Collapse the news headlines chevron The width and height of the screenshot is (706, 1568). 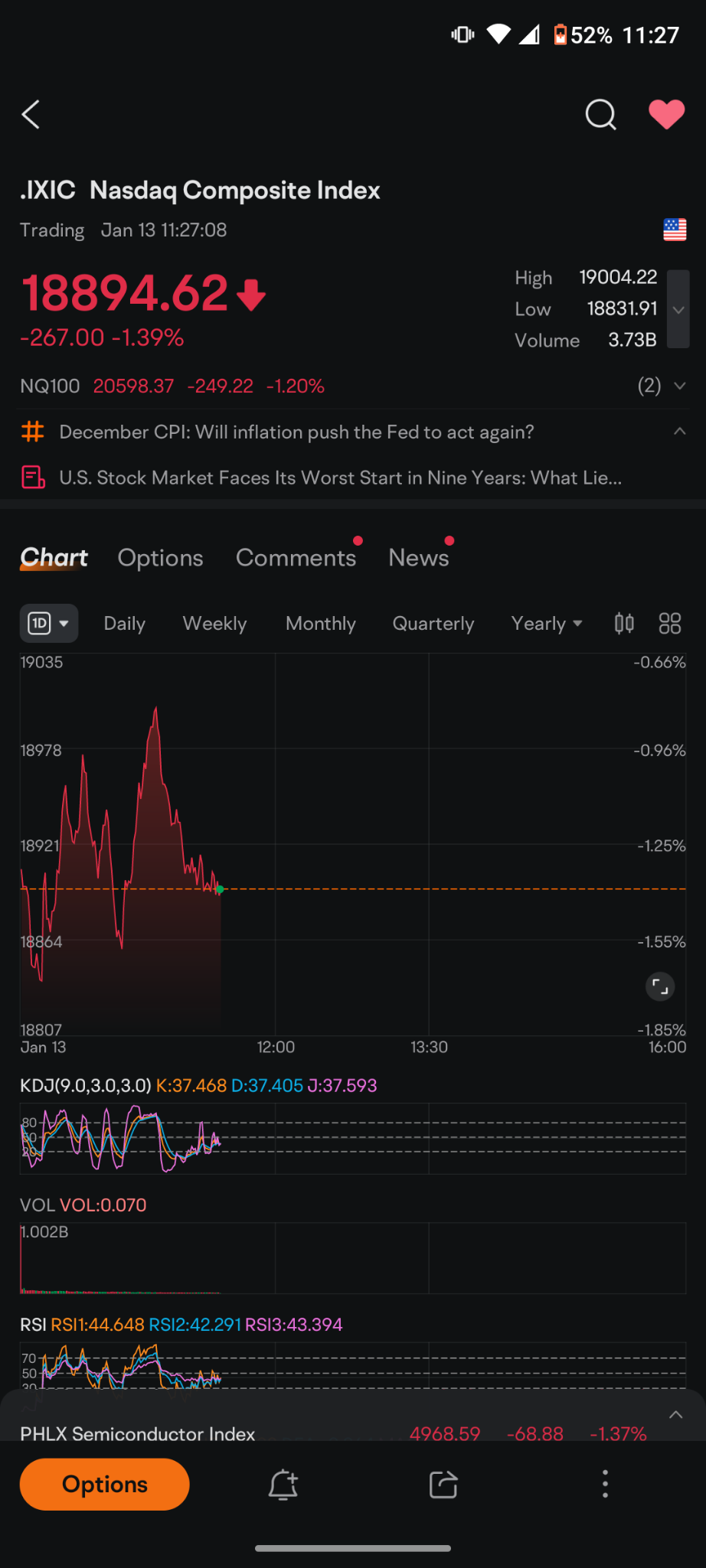click(679, 432)
